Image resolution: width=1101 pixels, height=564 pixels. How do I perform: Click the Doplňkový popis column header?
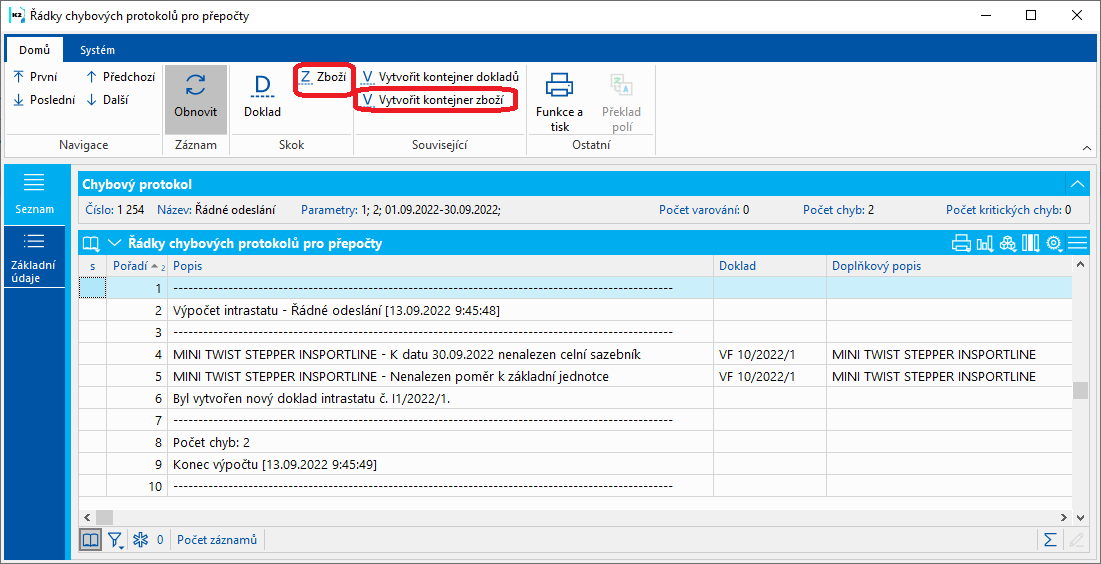coord(949,265)
